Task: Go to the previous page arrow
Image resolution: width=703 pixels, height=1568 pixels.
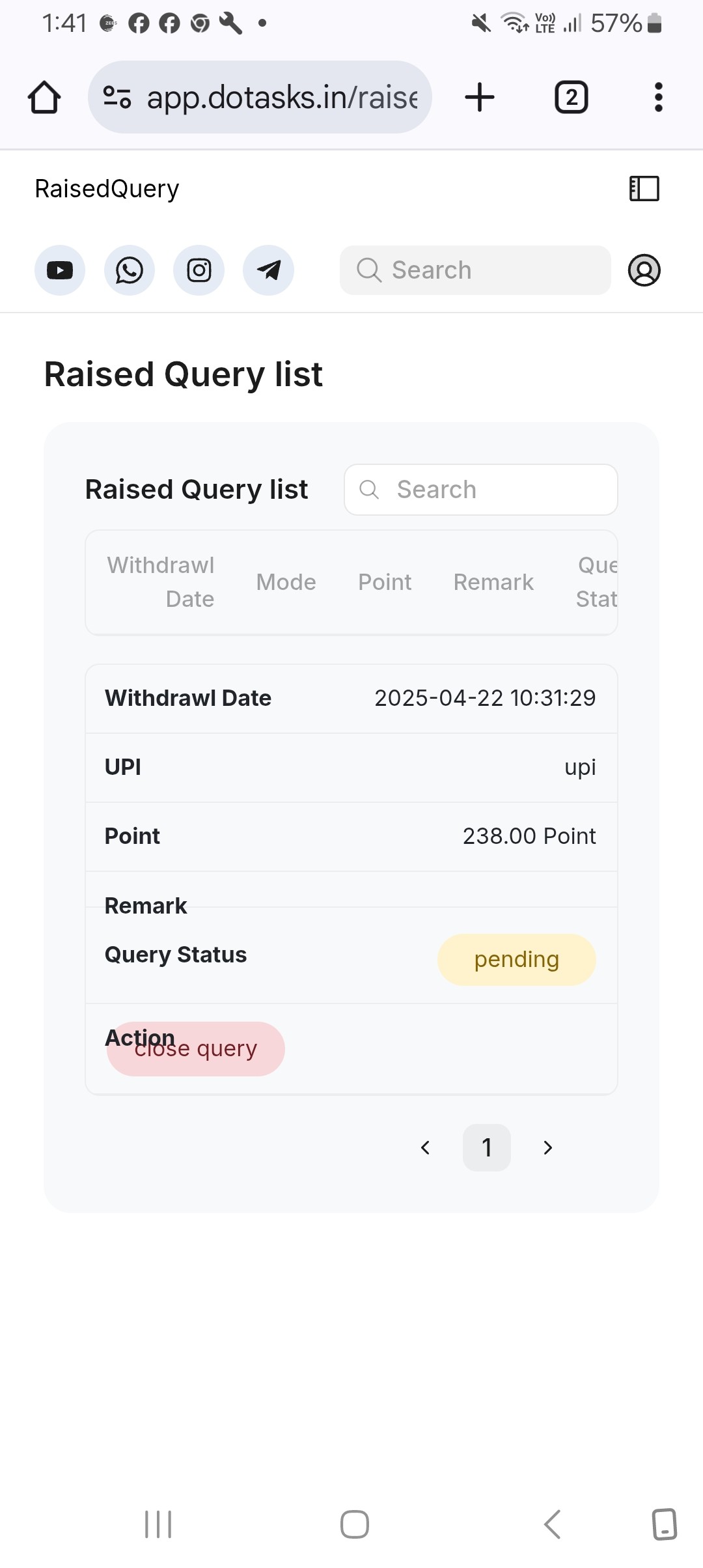Action: 426,1147
